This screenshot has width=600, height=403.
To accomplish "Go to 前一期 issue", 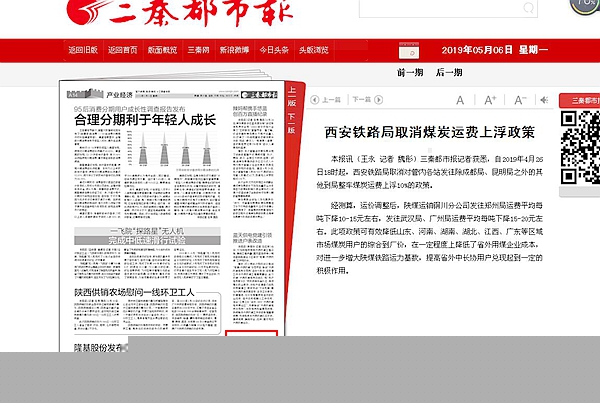I will [410, 72].
